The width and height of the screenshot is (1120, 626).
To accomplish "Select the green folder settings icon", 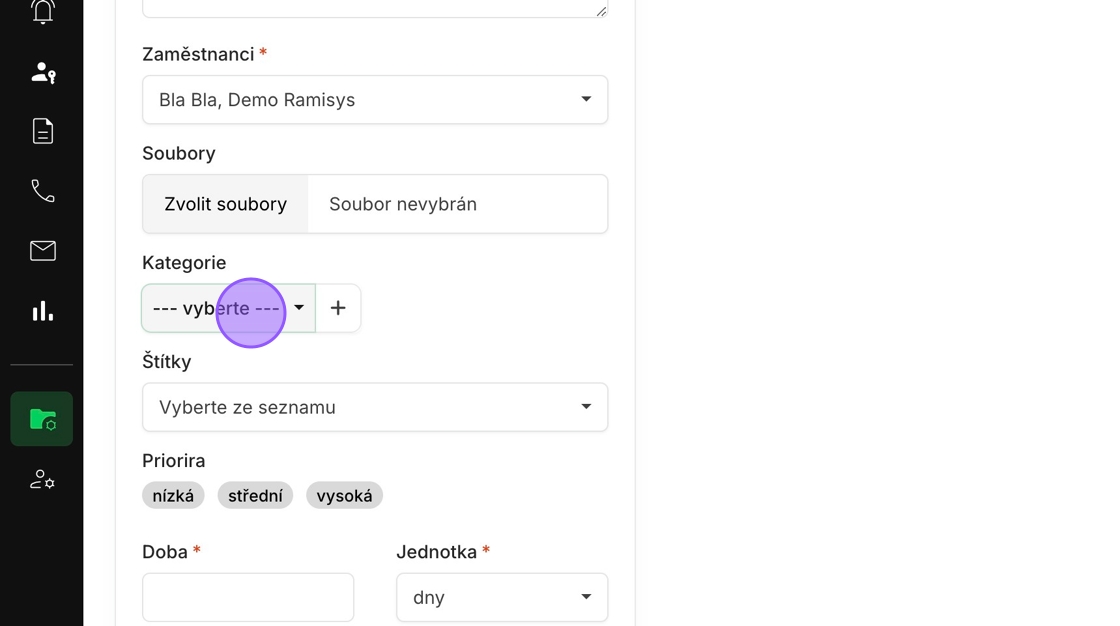I will [41, 419].
